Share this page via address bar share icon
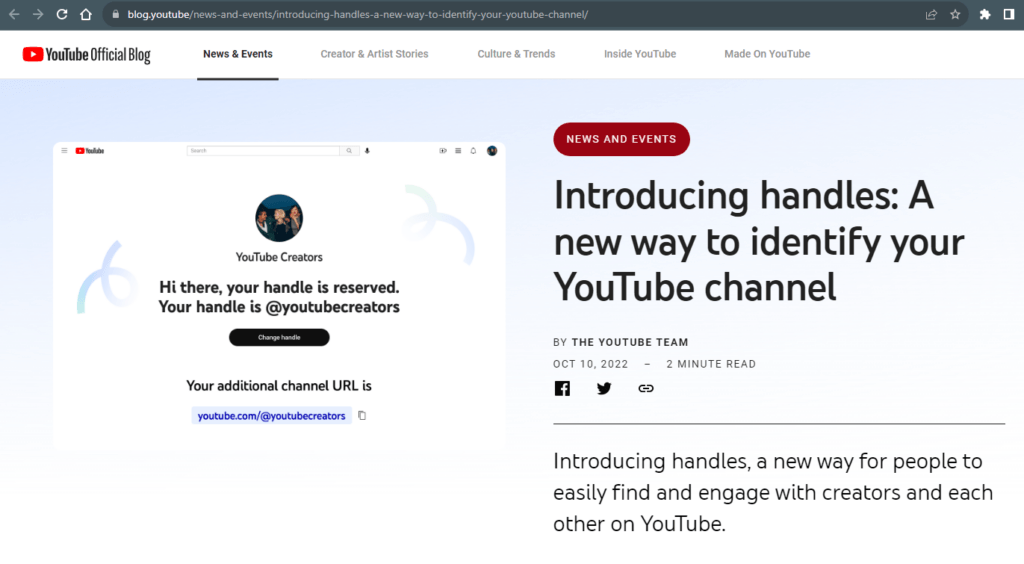 pyautogui.click(x=931, y=14)
